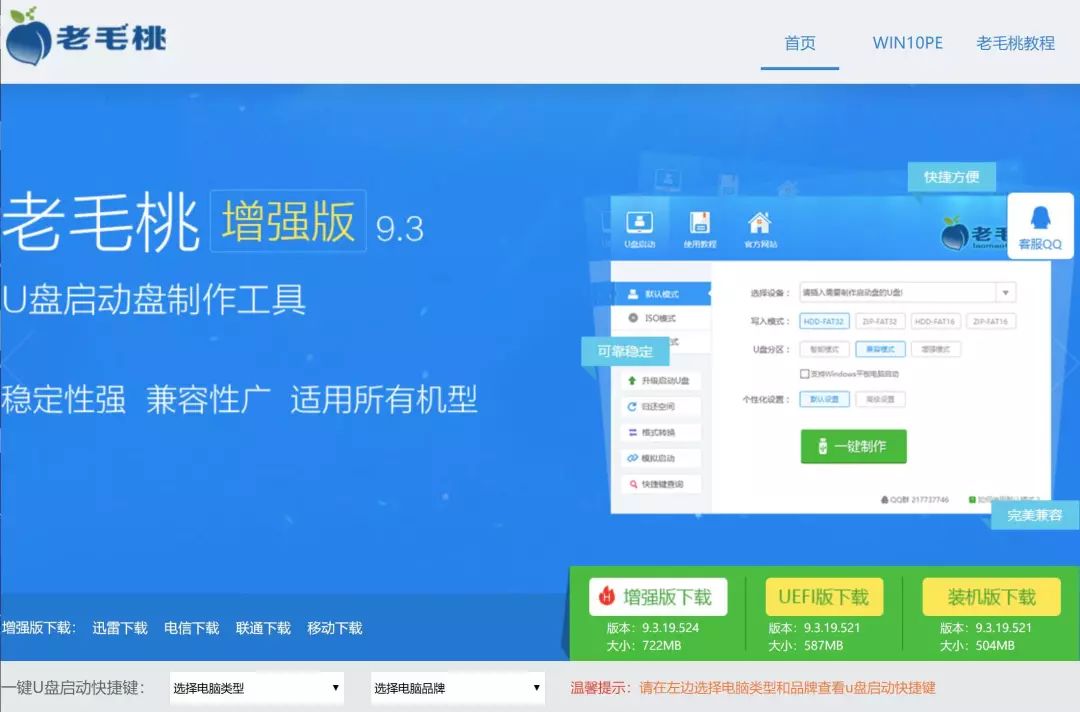1080x712 pixels.
Task: Select 智能模式 for U盘分区
Action: coord(824,349)
